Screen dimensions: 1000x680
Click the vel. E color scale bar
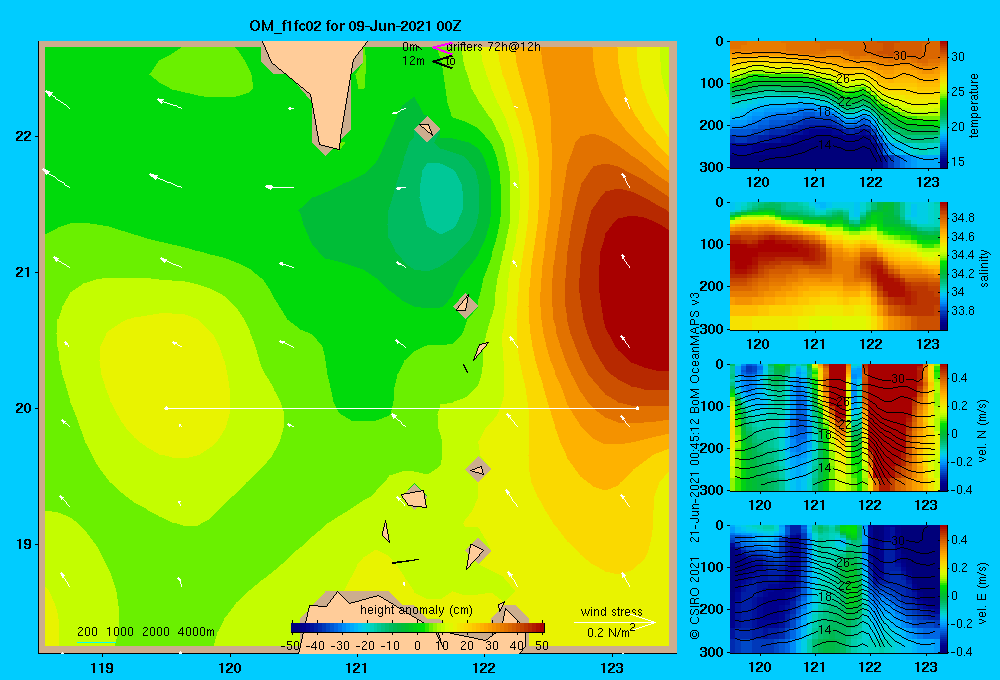coord(944,589)
